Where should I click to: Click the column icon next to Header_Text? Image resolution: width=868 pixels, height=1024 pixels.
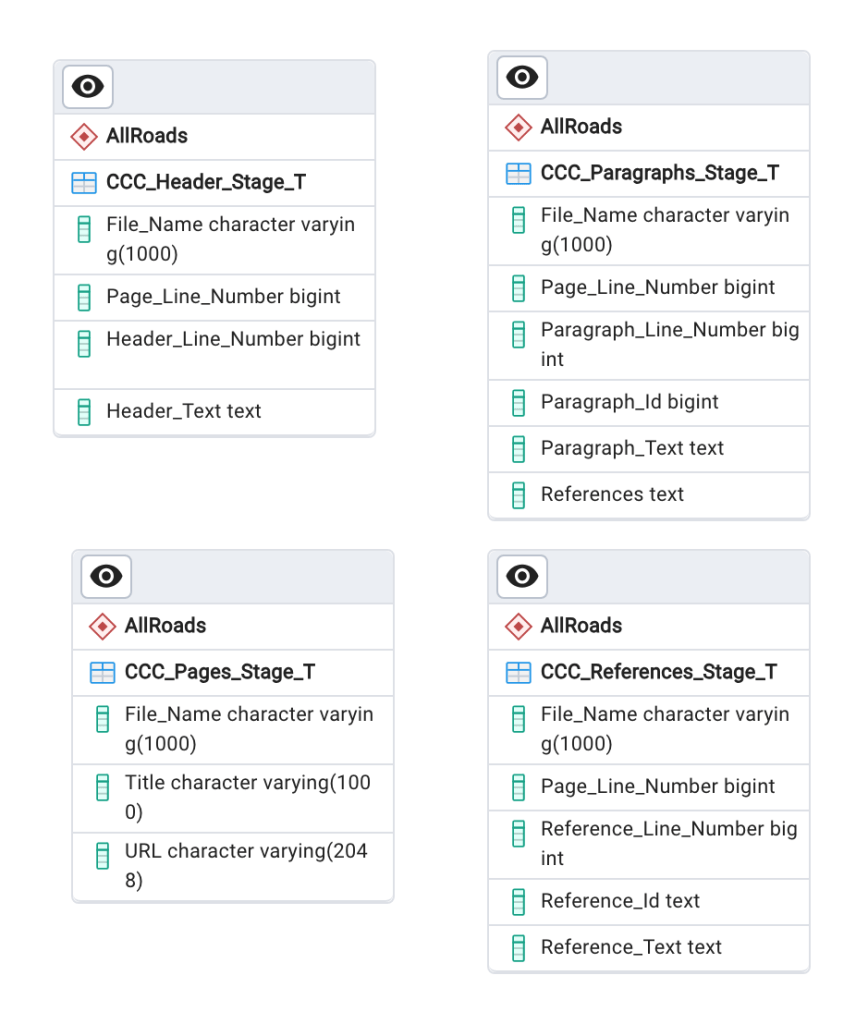(x=84, y=411)
